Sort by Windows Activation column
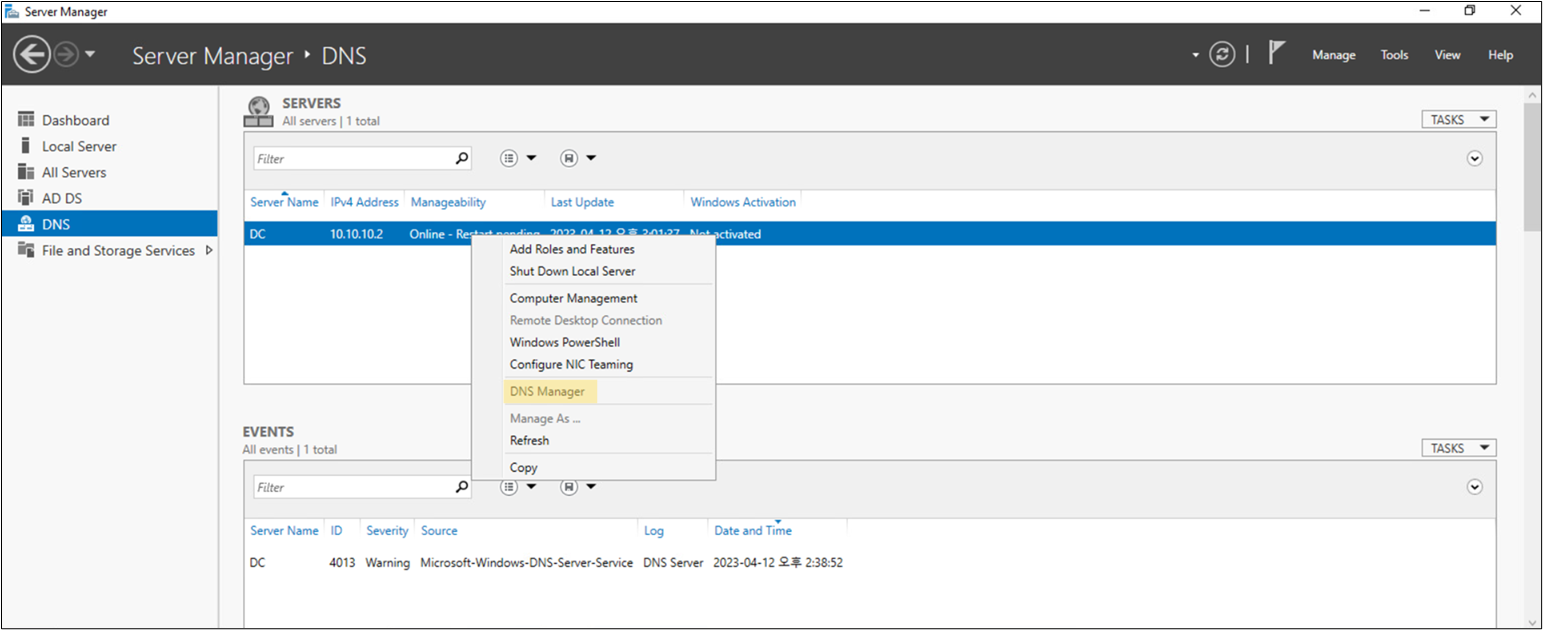 tap(743, 202)
